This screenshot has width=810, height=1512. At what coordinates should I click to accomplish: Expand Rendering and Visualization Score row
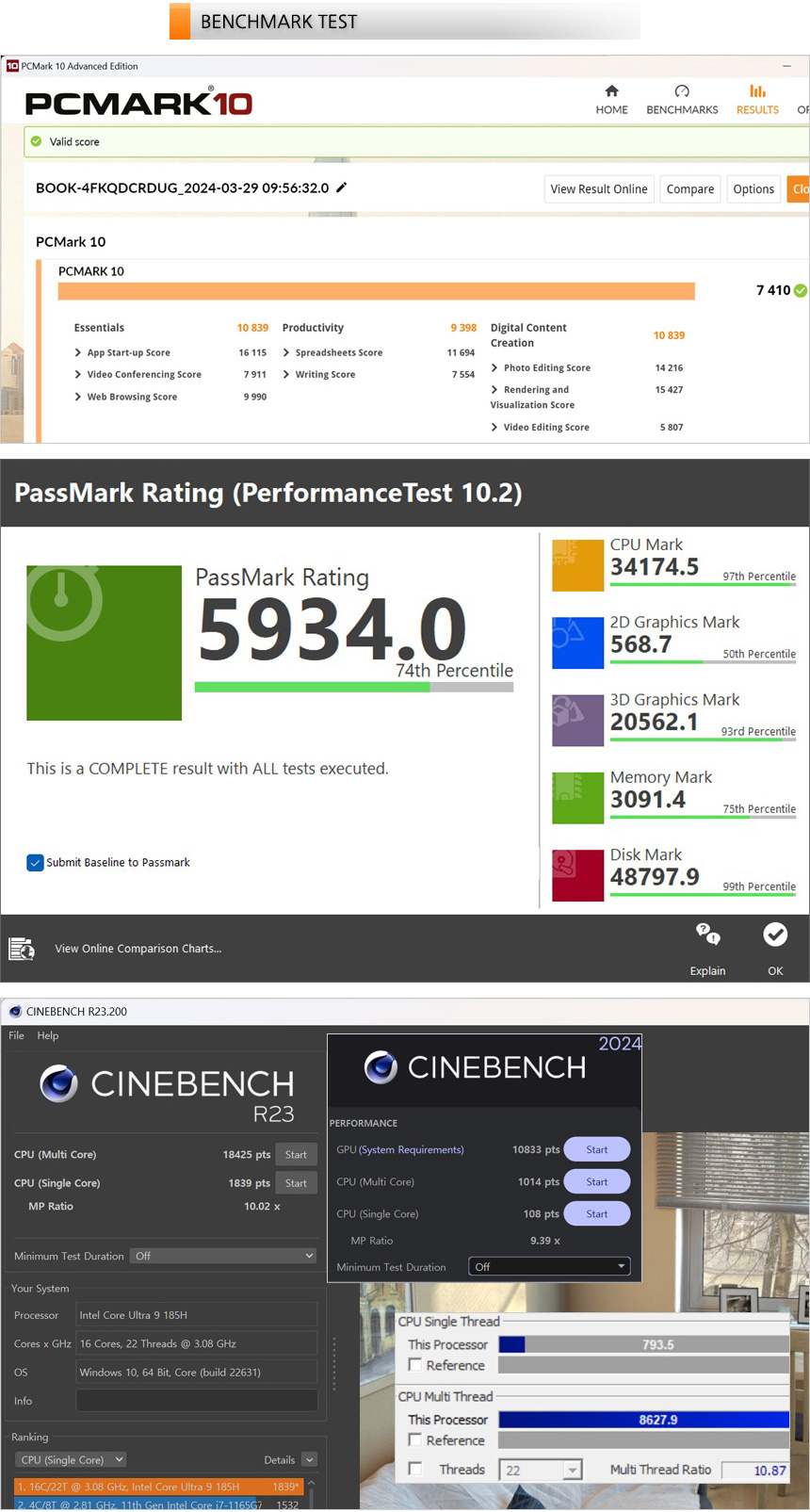494,389
